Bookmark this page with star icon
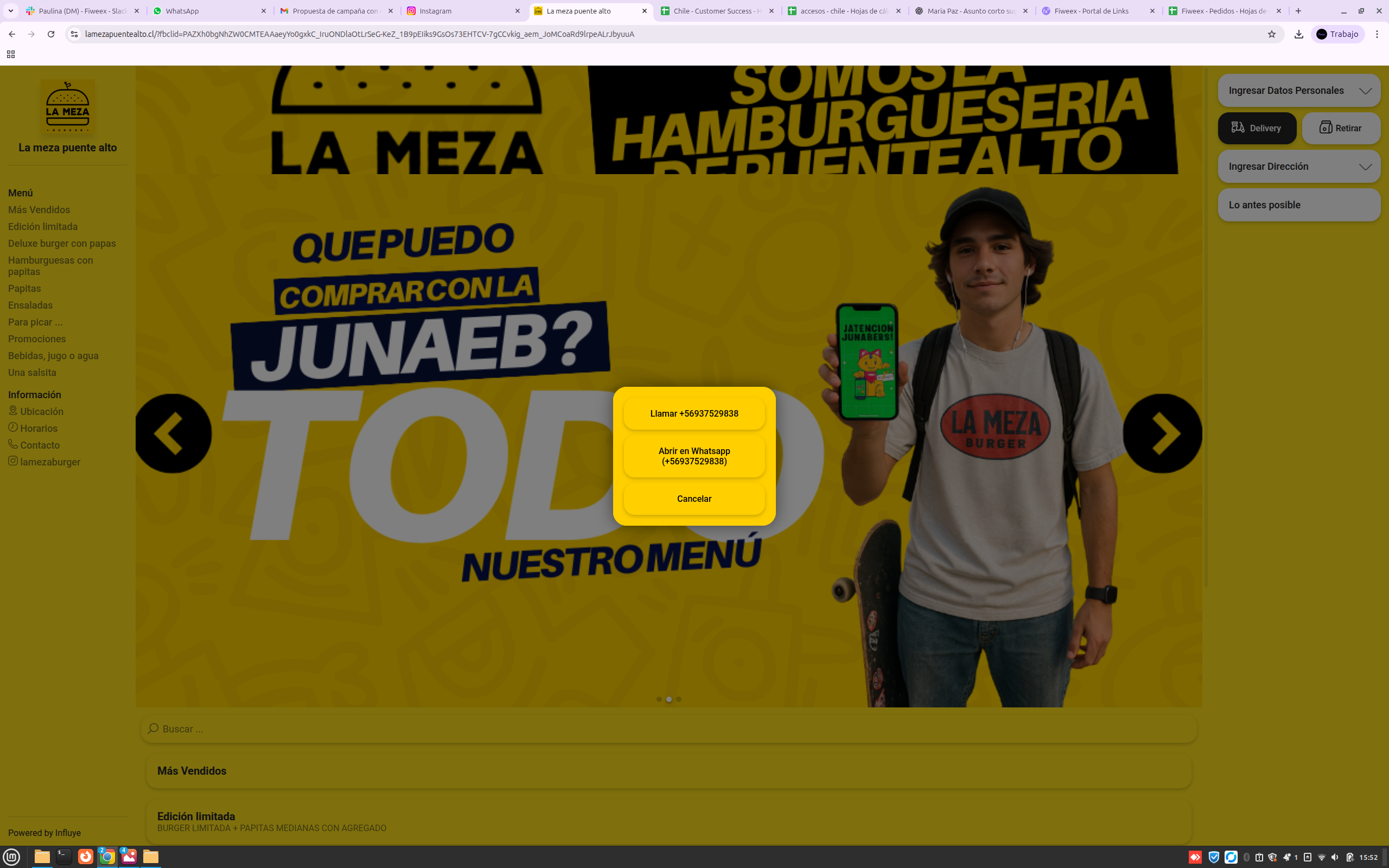This screenshot has height=868, width=1389. click(1271, 34)
